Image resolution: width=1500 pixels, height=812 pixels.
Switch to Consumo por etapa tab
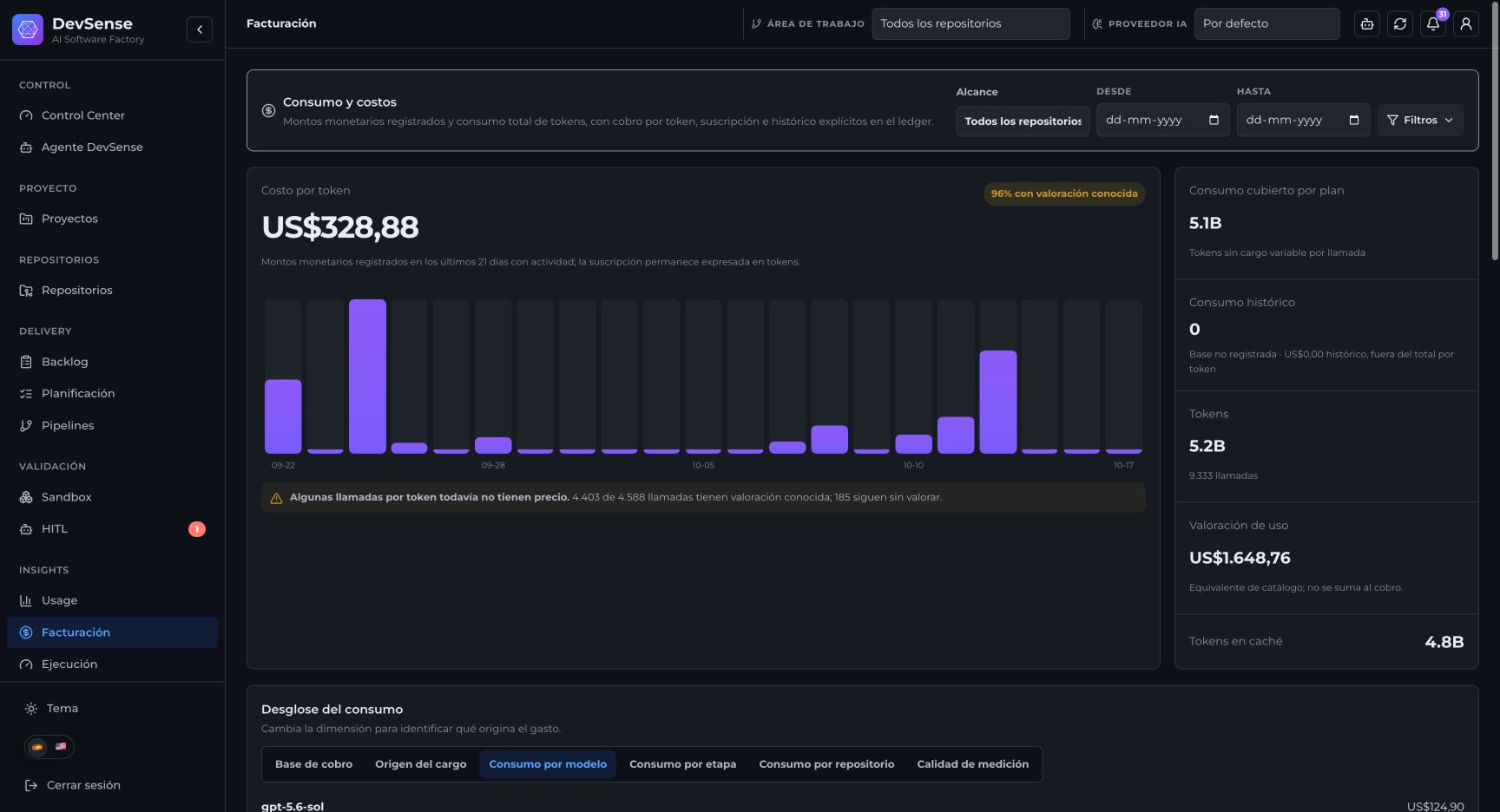(x=682, y=764)
